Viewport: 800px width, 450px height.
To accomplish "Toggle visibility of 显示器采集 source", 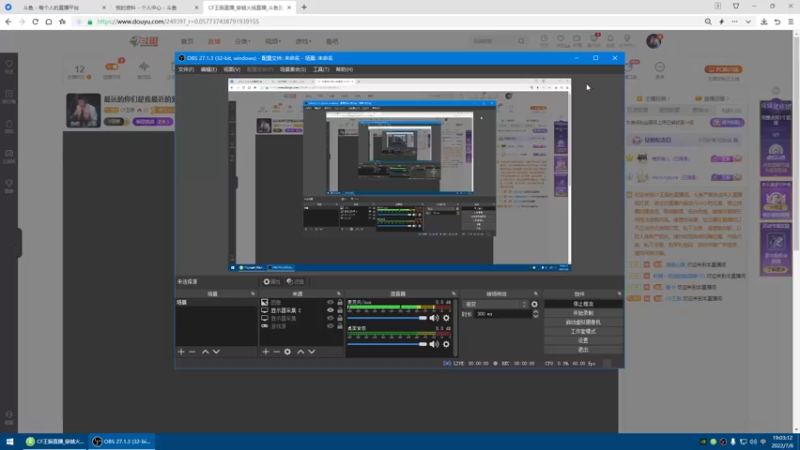I will [x=330, y=318].
